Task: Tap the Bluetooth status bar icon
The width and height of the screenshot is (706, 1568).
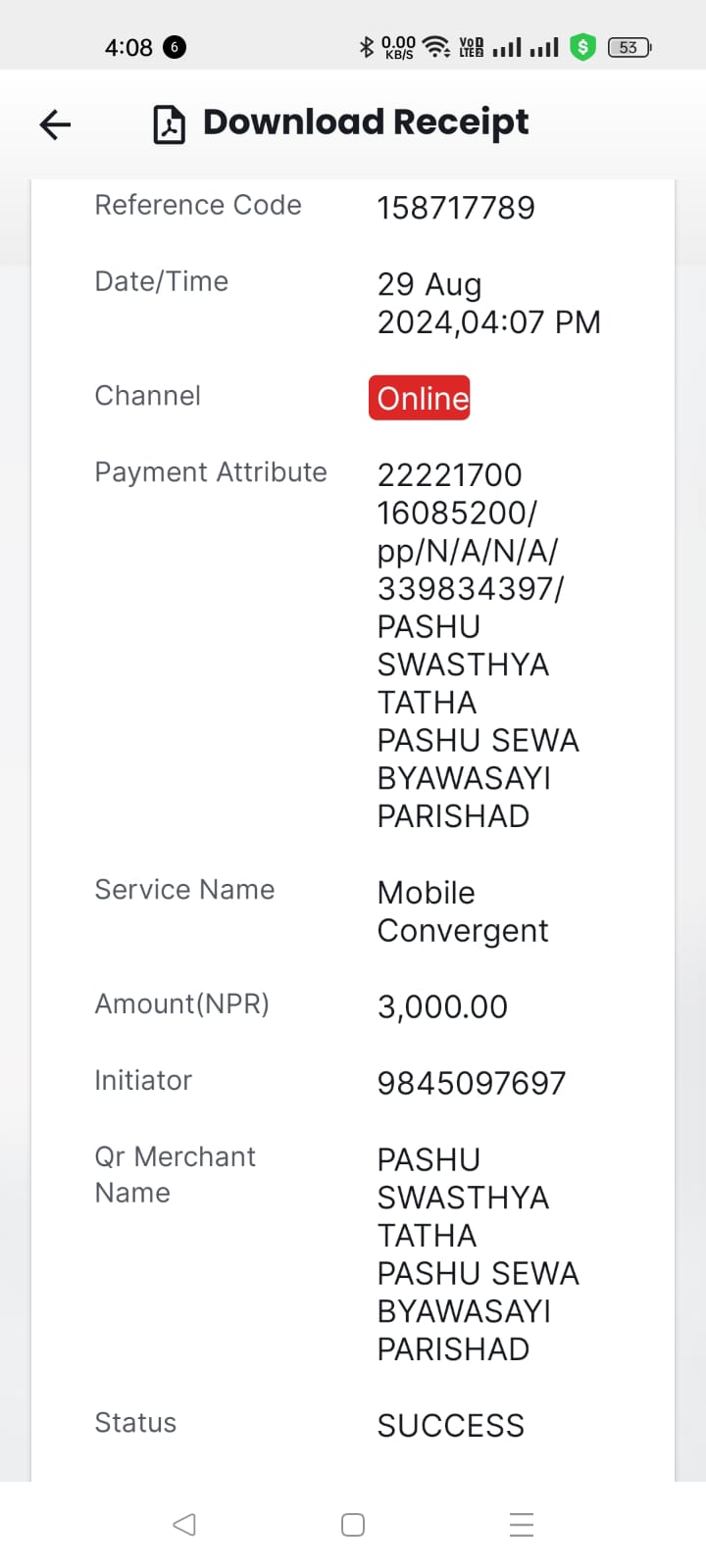Action: tap(367, 46)
